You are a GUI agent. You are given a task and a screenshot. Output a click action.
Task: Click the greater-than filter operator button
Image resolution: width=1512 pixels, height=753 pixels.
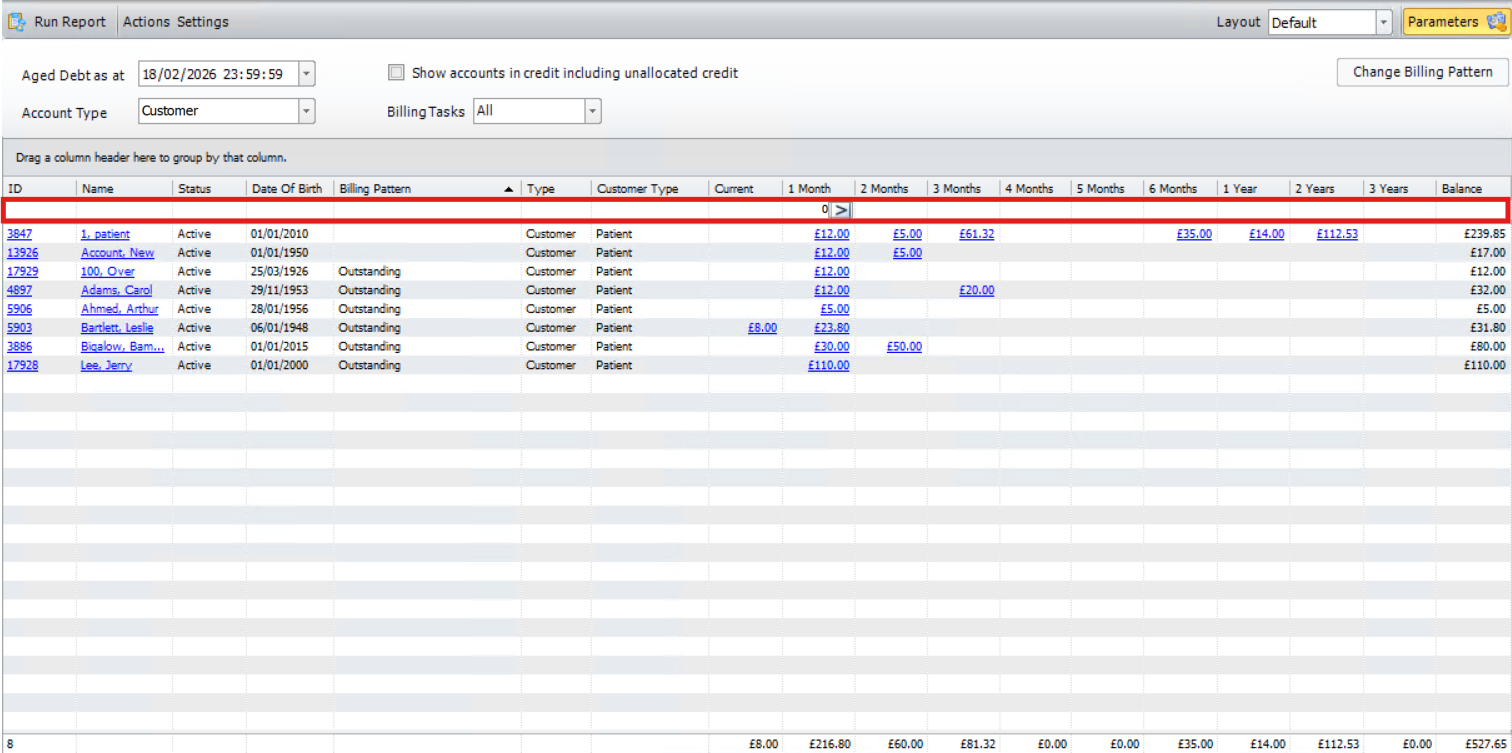point(841,210)
